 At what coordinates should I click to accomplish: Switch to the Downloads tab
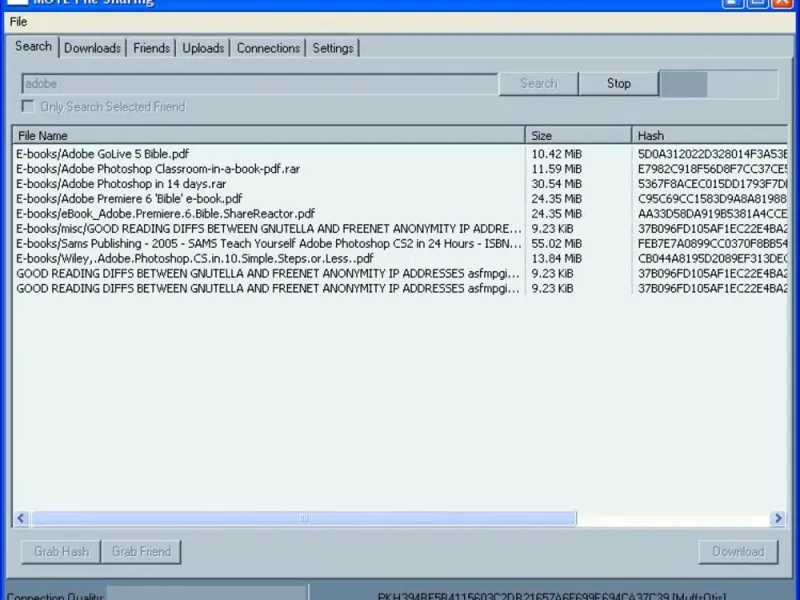(x=92, y=48)
